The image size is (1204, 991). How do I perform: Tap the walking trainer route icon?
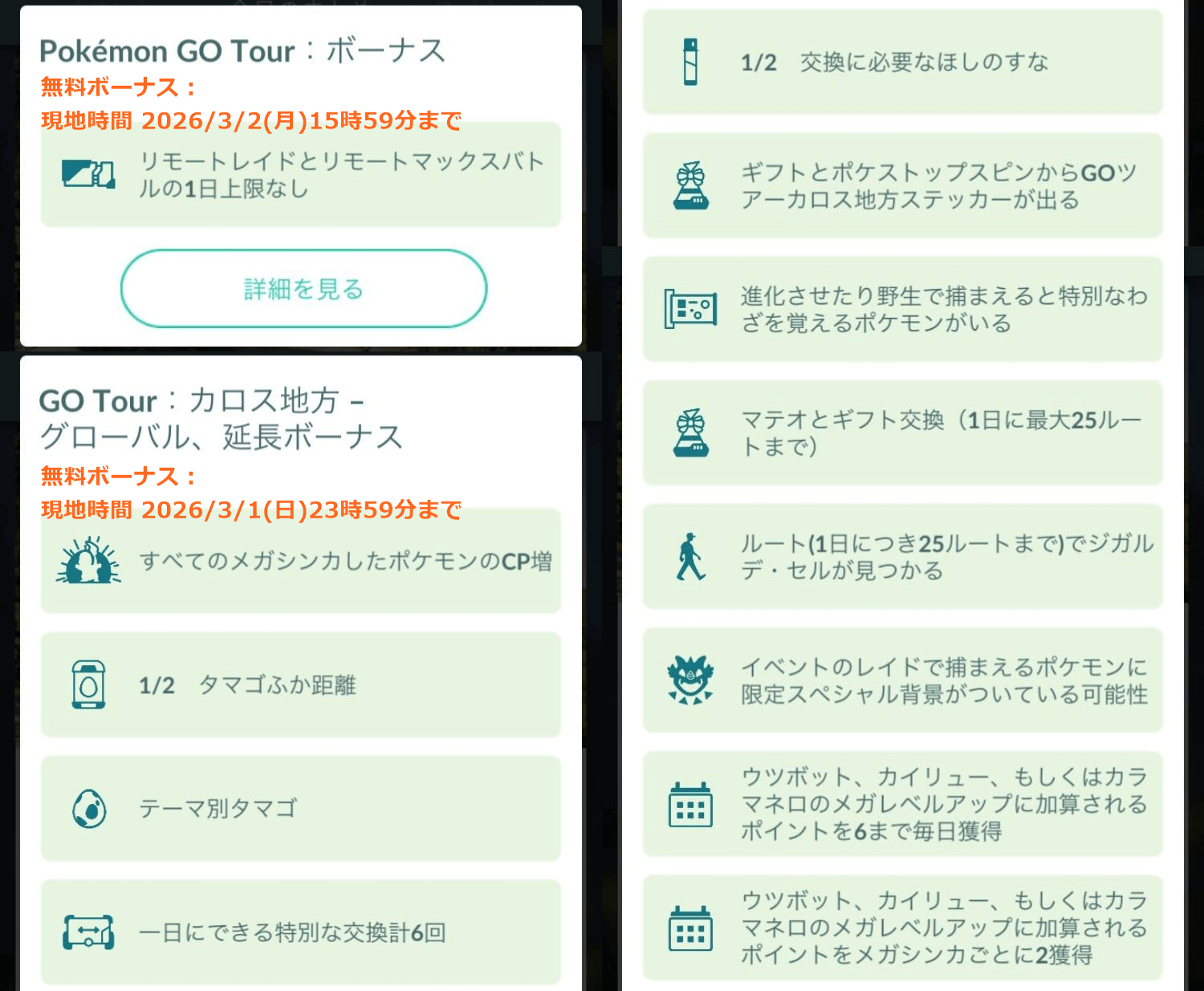690,556
